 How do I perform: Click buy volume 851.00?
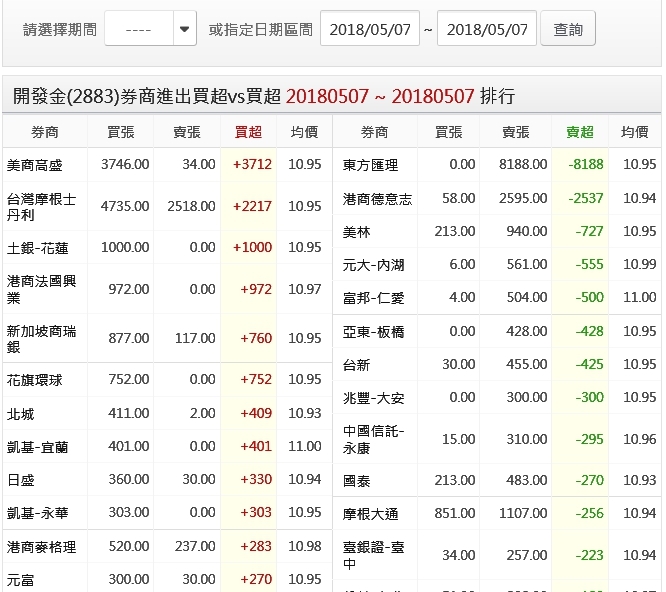[x=454, y=513]
